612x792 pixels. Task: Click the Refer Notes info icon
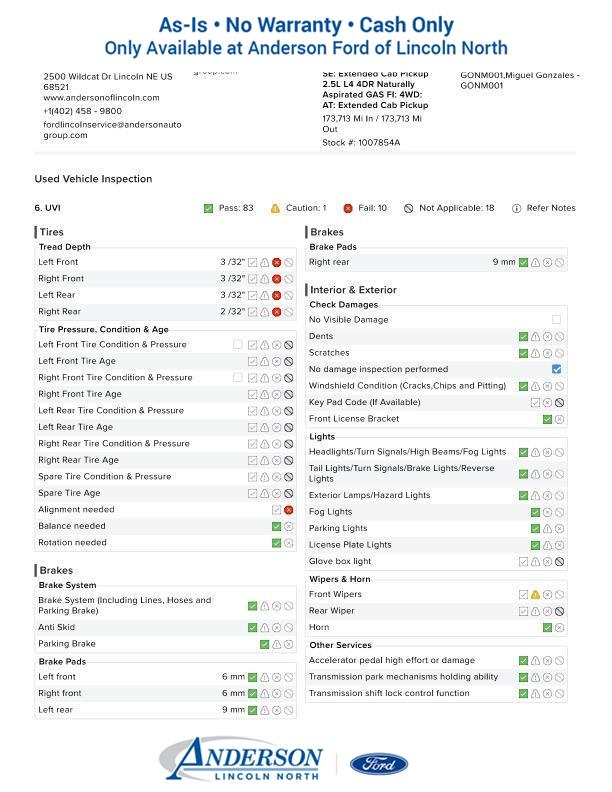click(x=517, y=209)
